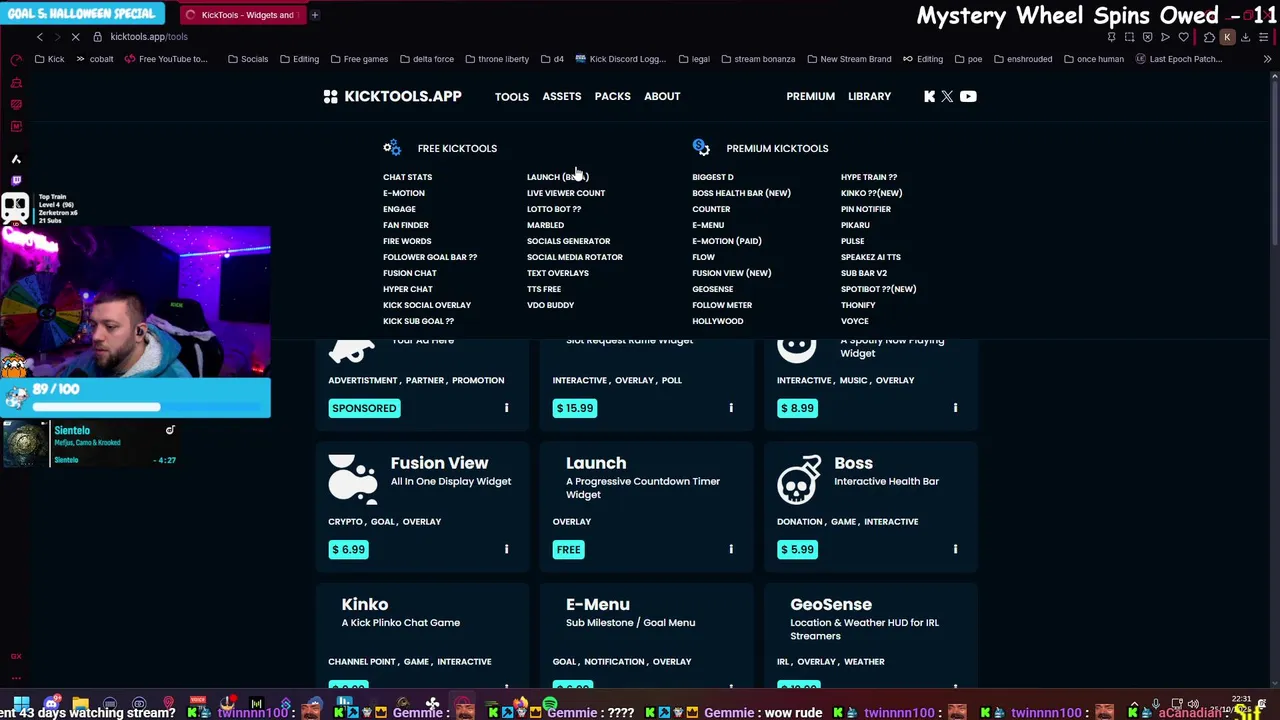Open KICK SOCIAL OVERLAY tool
Screen dimensions: 1280x720
click(427, 305)
